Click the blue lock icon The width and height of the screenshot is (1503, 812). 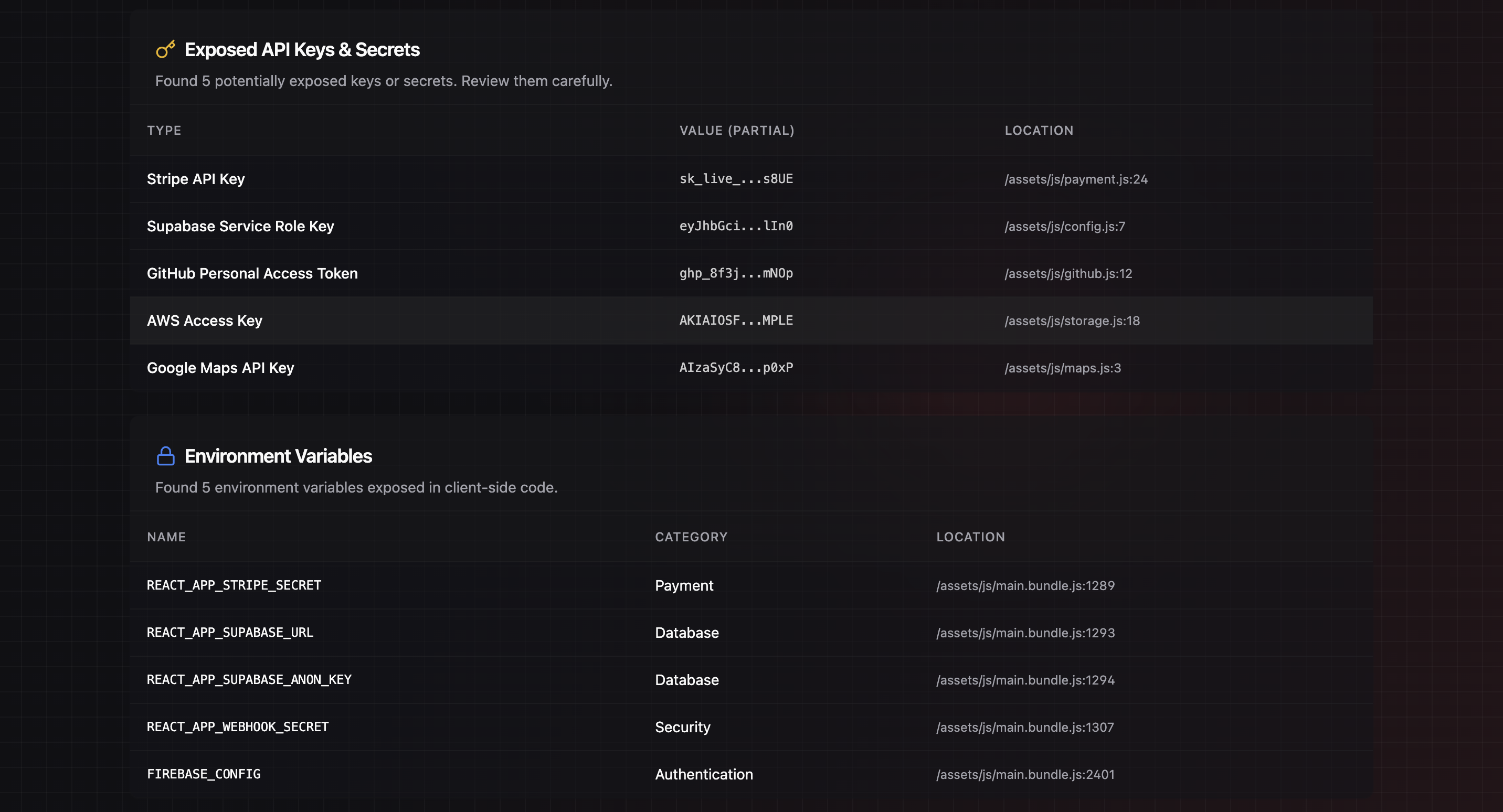(x=166, y=456)
